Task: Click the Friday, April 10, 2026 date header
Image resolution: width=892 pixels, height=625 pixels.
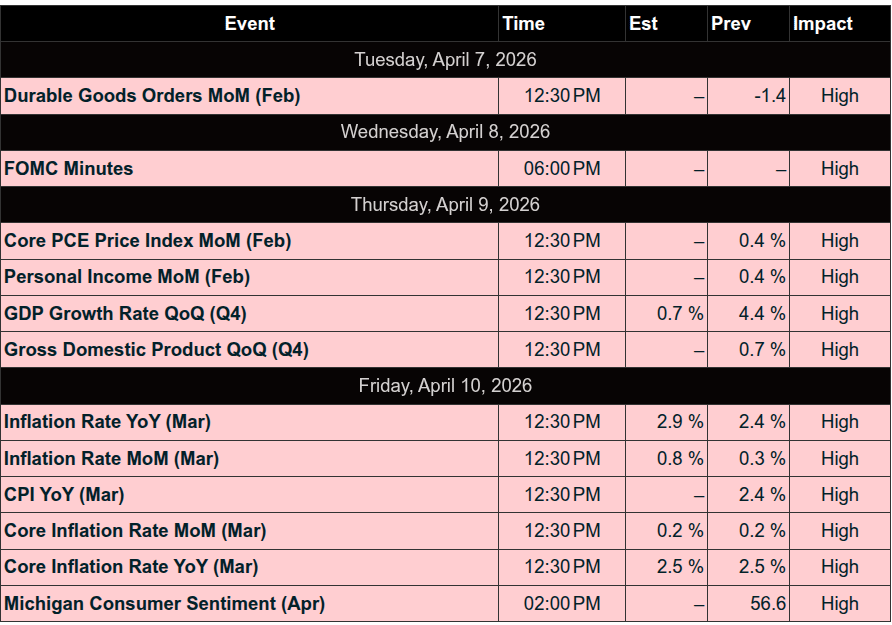Action: click(x=445, y=386)
